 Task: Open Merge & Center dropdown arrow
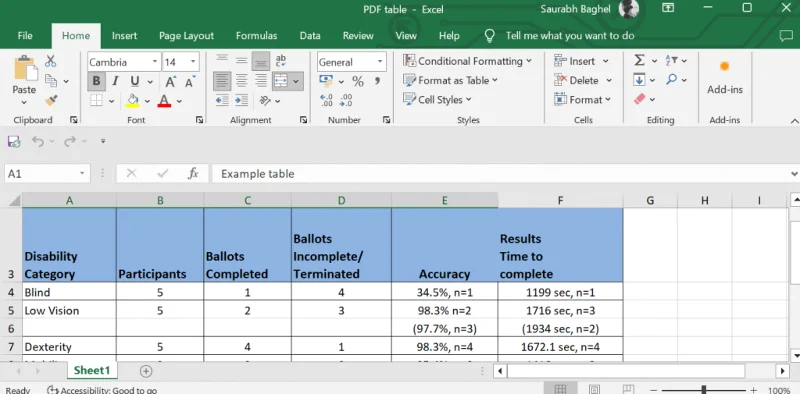(x=296, y=81)
